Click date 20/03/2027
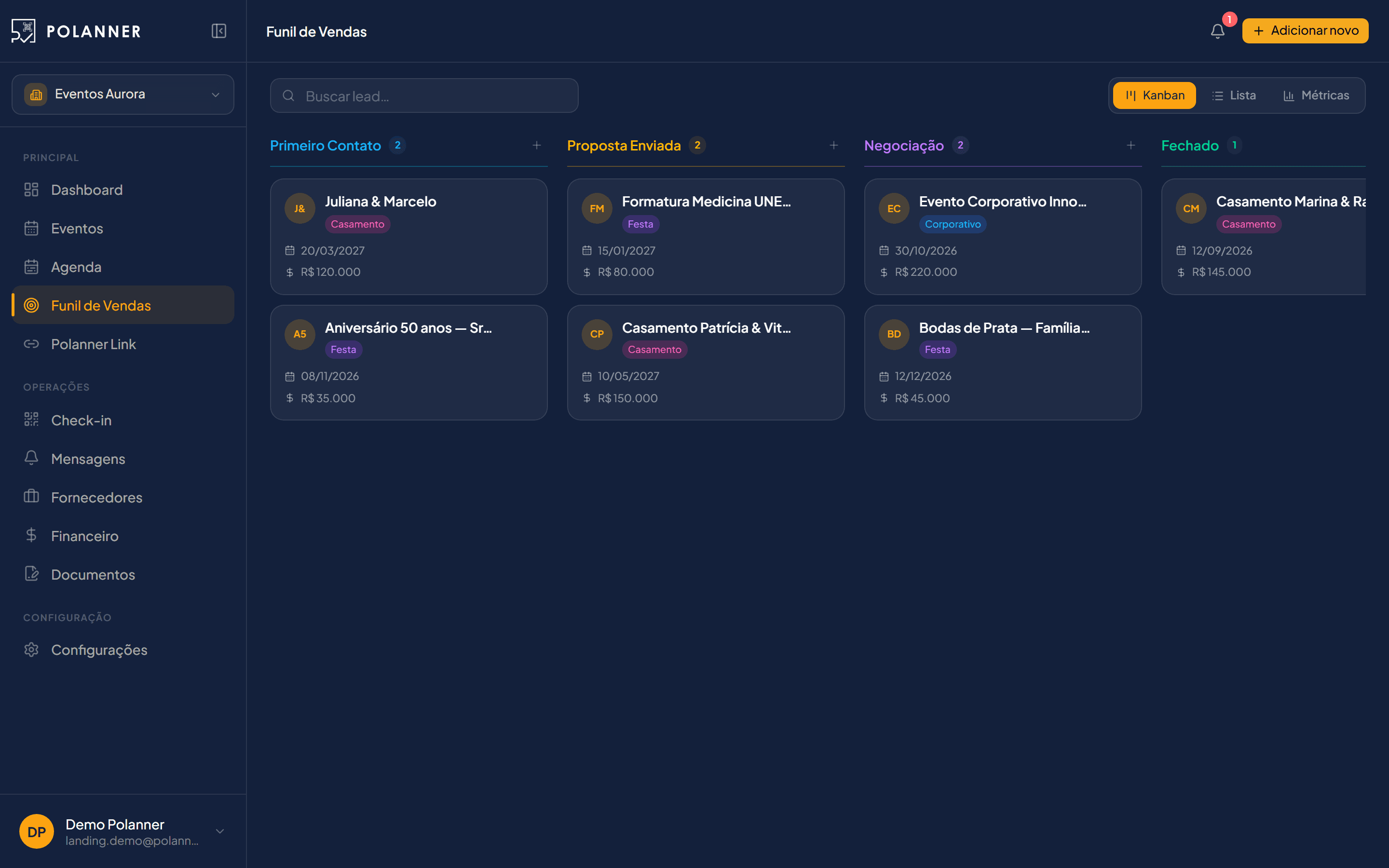This screenshot has height=868, width=1389. (x=333, y=251)
